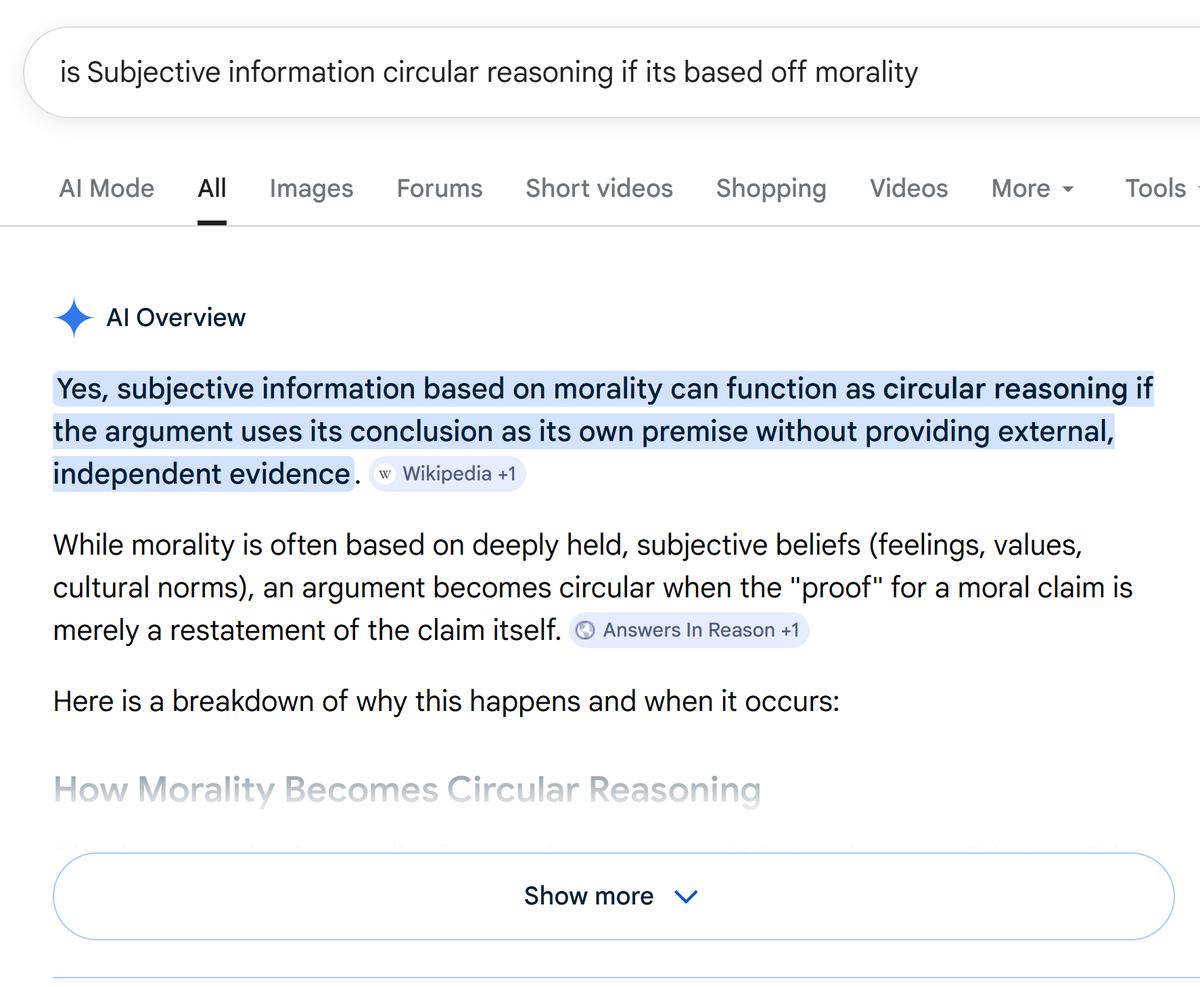Screen dimensions: 1200x987
Task: Go to the Forums tab
Action: pyautogui.click(x=439, y=189)
